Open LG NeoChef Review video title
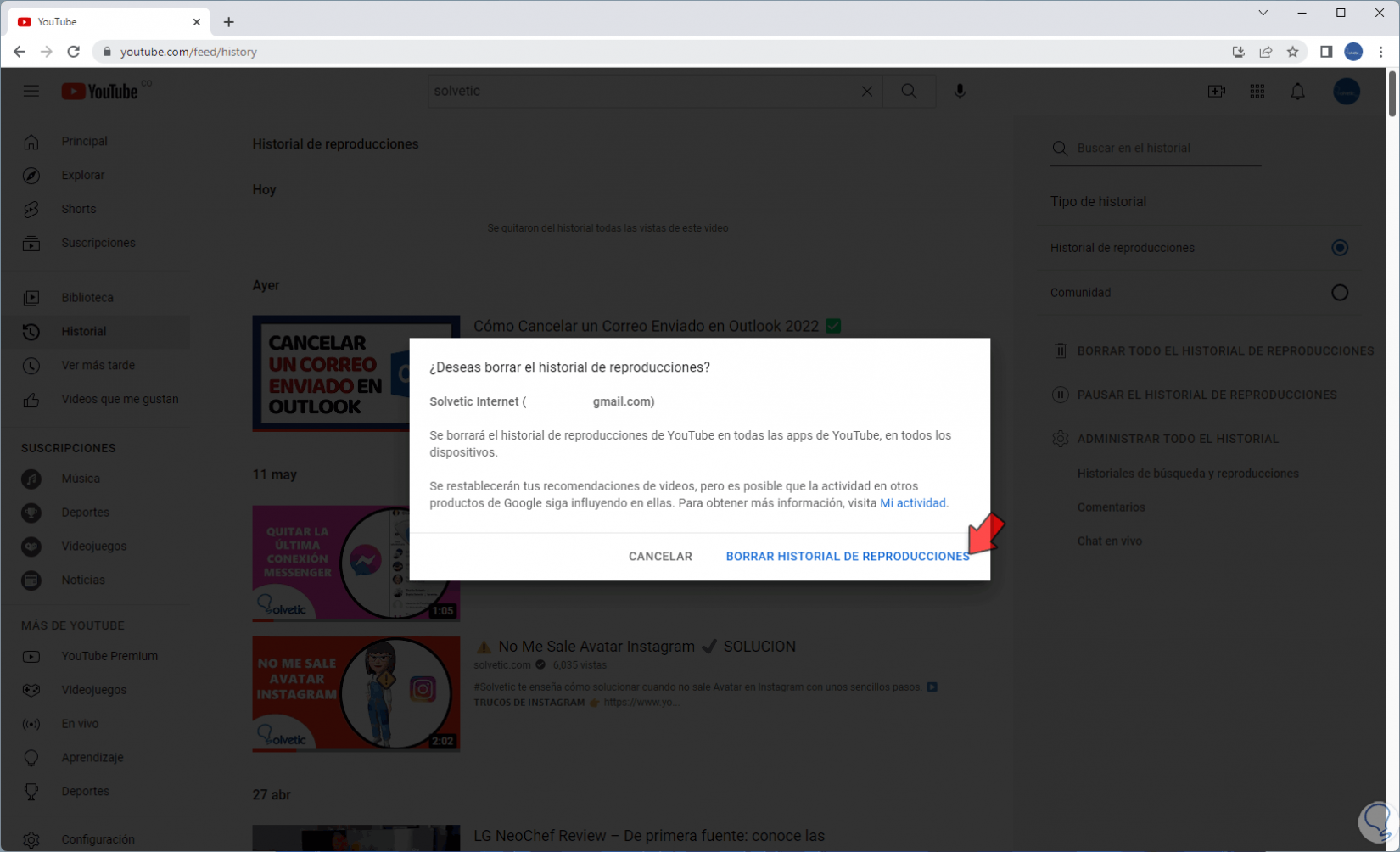 649,837
